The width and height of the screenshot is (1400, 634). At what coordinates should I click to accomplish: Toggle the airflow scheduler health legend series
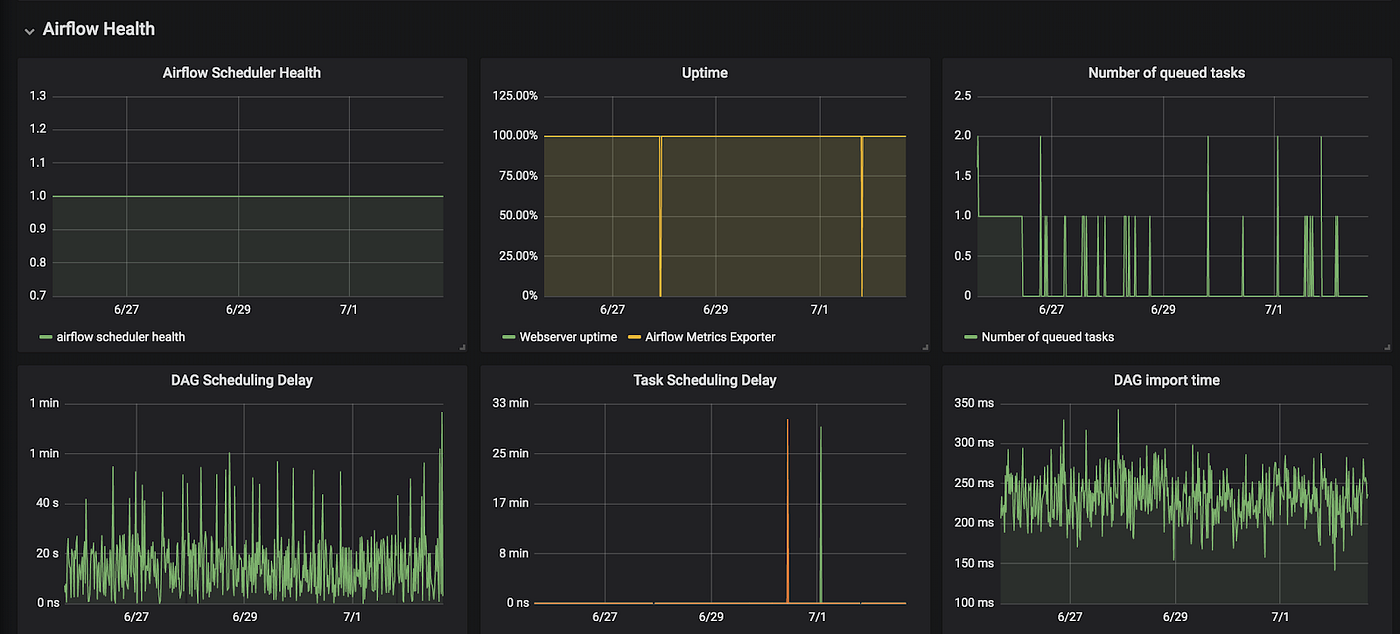(121, 337)
